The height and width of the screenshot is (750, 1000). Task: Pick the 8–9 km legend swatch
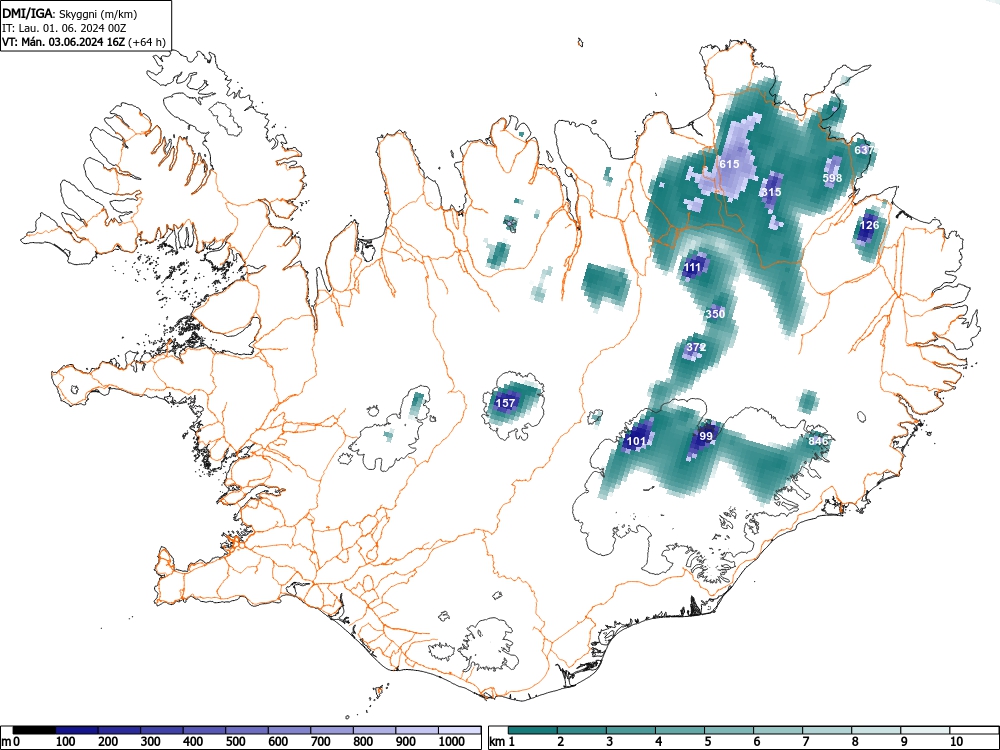tap(876, 730)
